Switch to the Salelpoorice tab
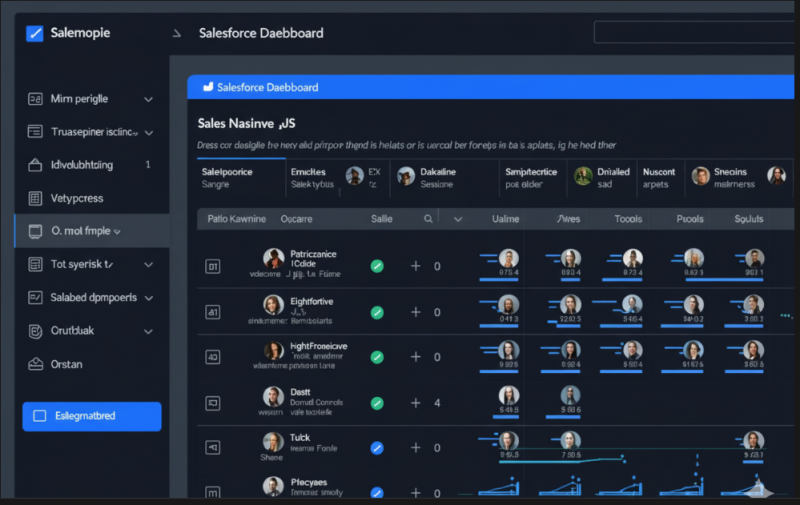 pyautogui.click(x=227, y=177)
